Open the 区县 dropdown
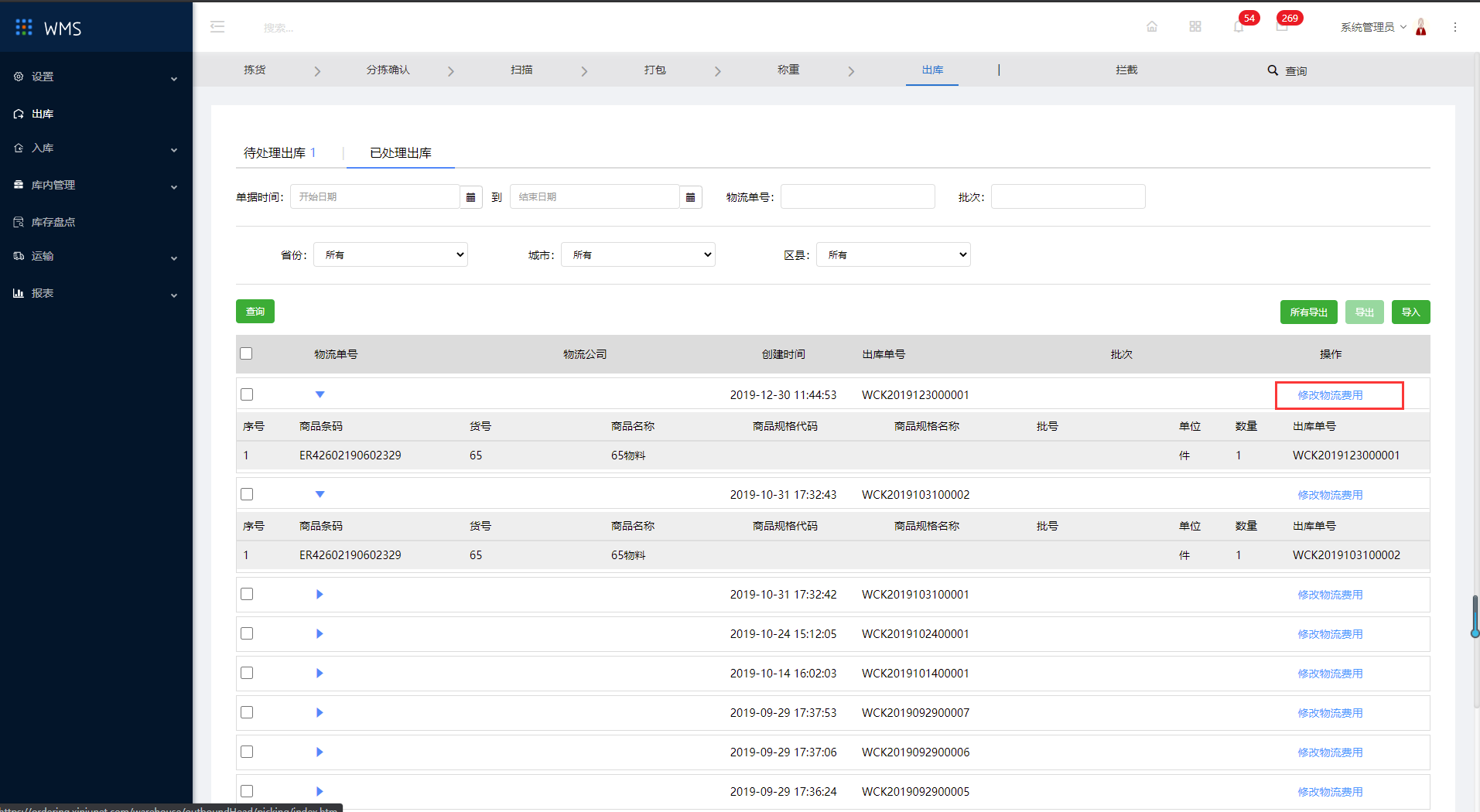 pyautogui.click(x=894, y=254)
